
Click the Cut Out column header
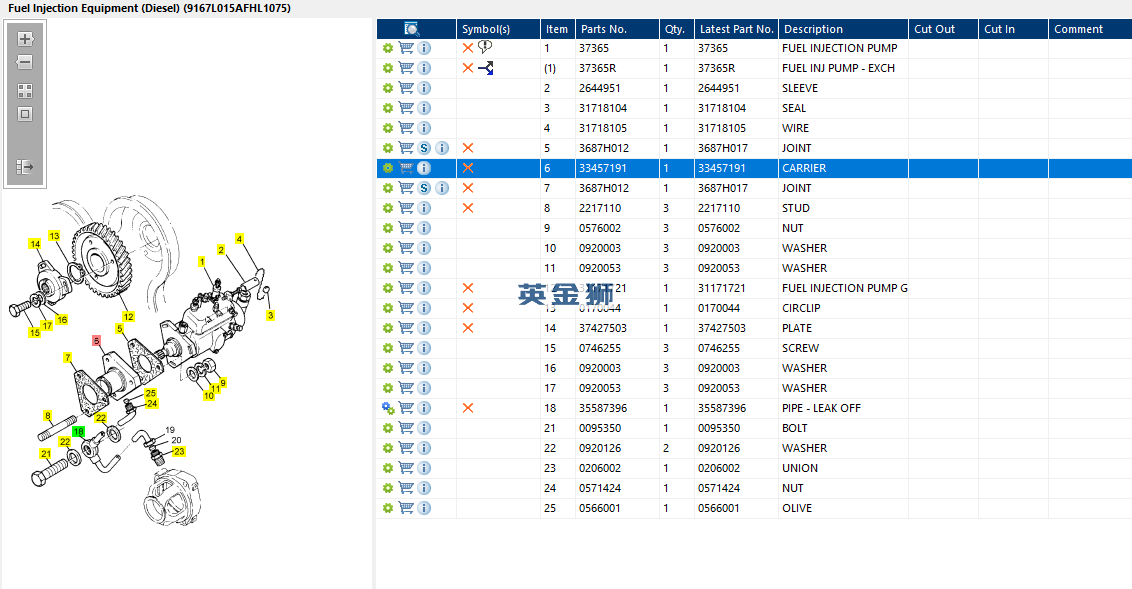point(944,29)
